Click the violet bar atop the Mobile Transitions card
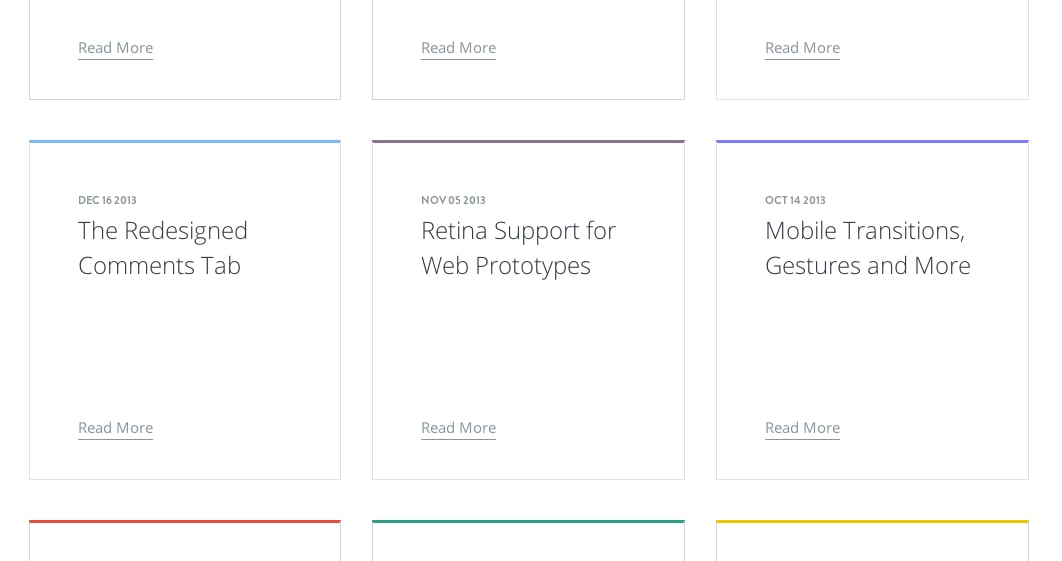Viewport: 1062px width, 561px height. (x=872, y=142)
